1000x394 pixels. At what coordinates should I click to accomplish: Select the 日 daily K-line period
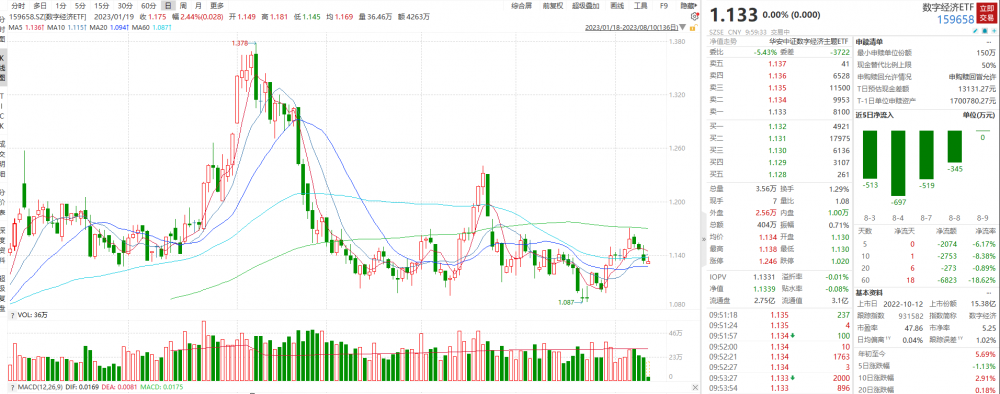click(168, 5)
